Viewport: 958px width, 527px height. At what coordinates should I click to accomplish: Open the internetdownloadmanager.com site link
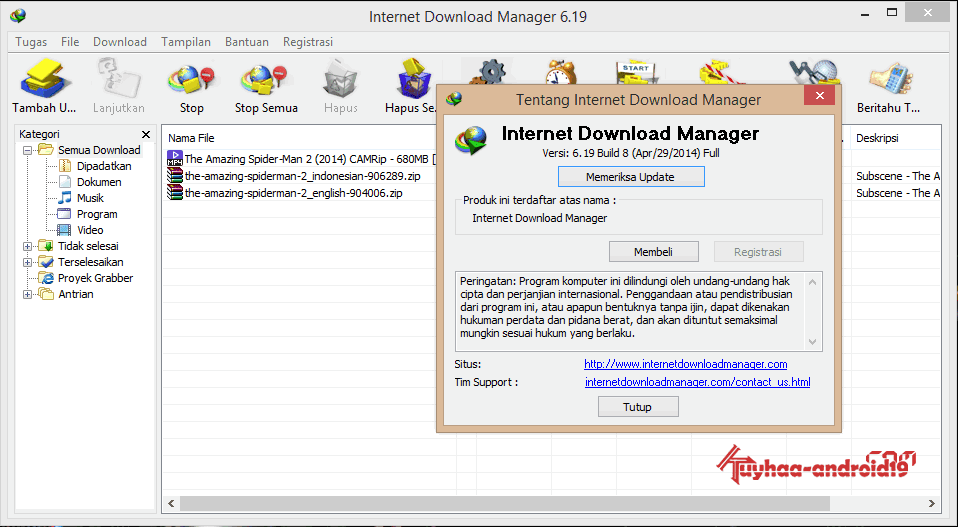[x=686, y=364]
